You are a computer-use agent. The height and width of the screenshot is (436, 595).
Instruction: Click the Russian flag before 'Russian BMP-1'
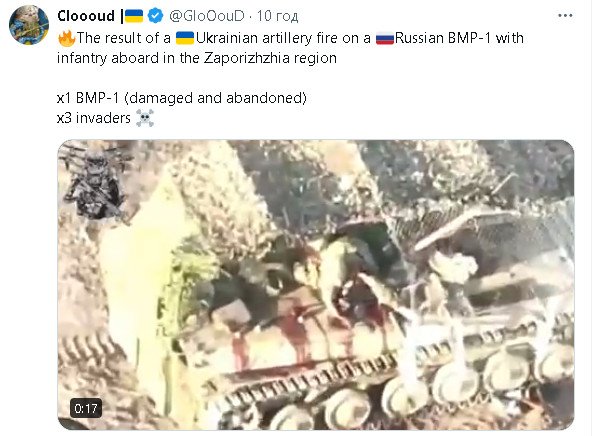click(x=385, y=39)
